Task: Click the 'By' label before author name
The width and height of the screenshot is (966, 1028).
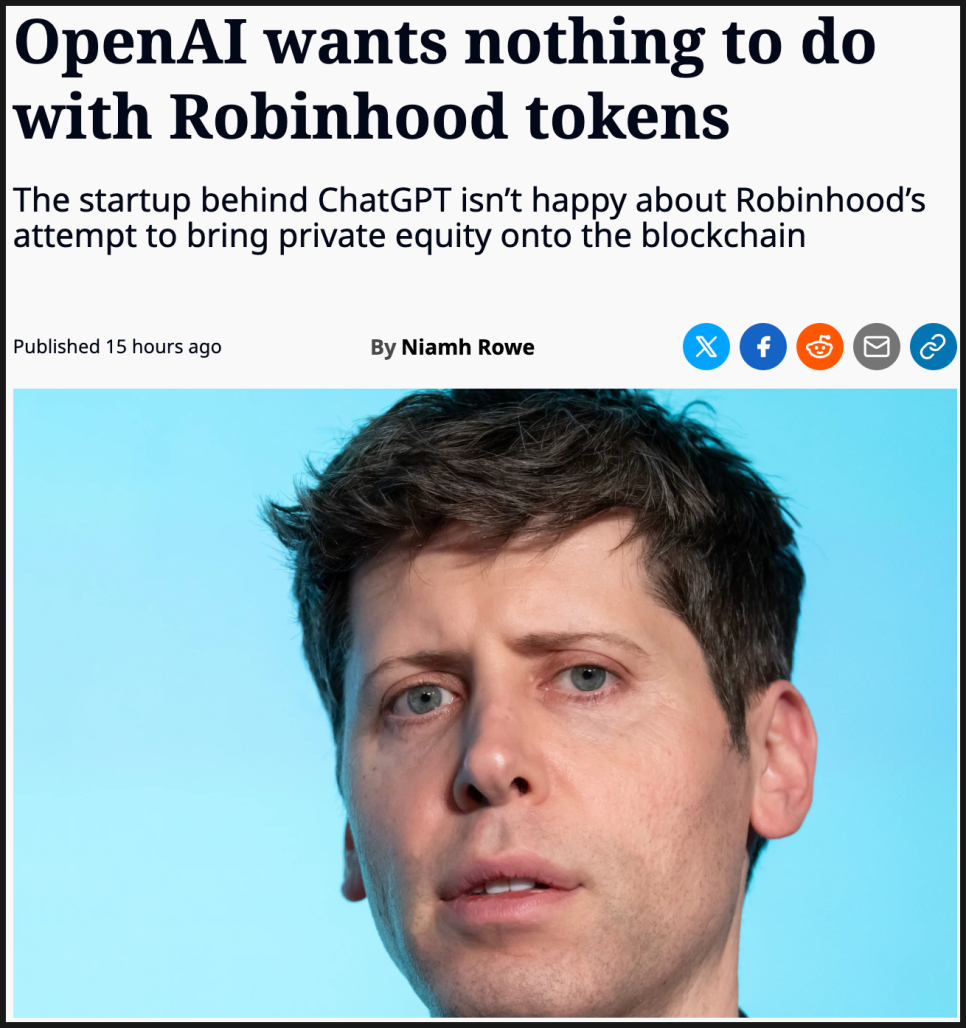Action: pos(383,347)
